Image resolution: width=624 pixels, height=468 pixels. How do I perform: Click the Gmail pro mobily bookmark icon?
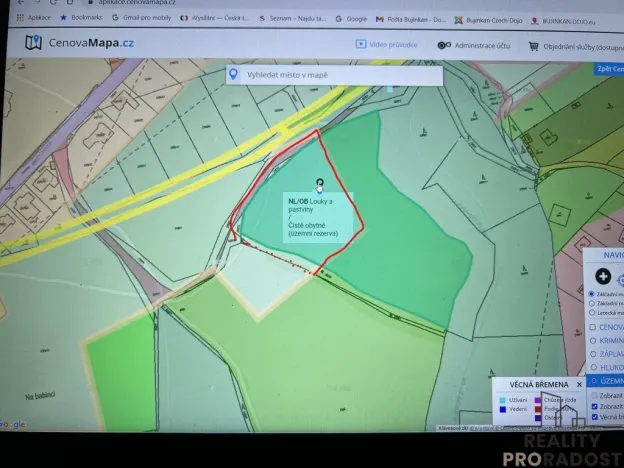click(114, 18)
